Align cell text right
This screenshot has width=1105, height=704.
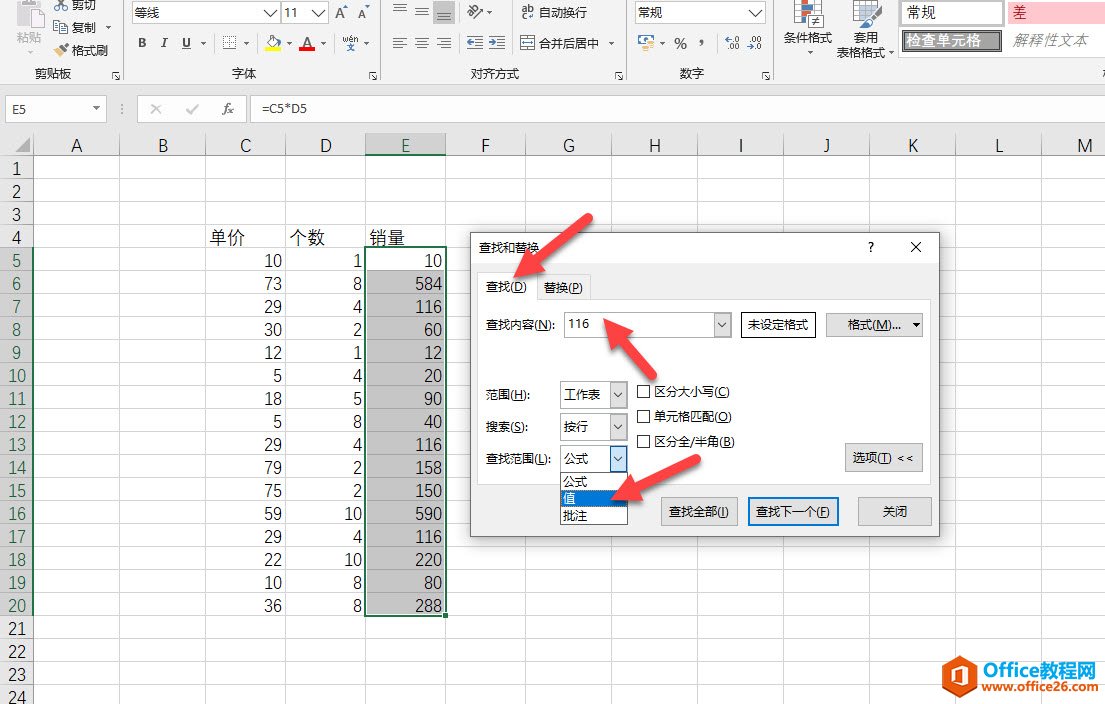[x=444, y=43]
